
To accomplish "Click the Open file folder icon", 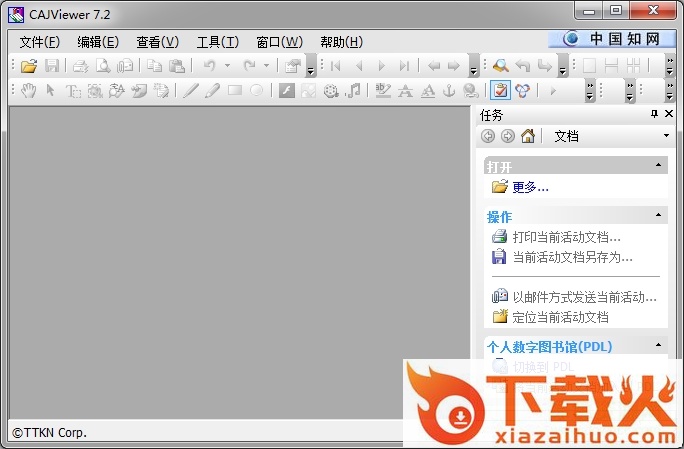I will click(x=29, y=66).
